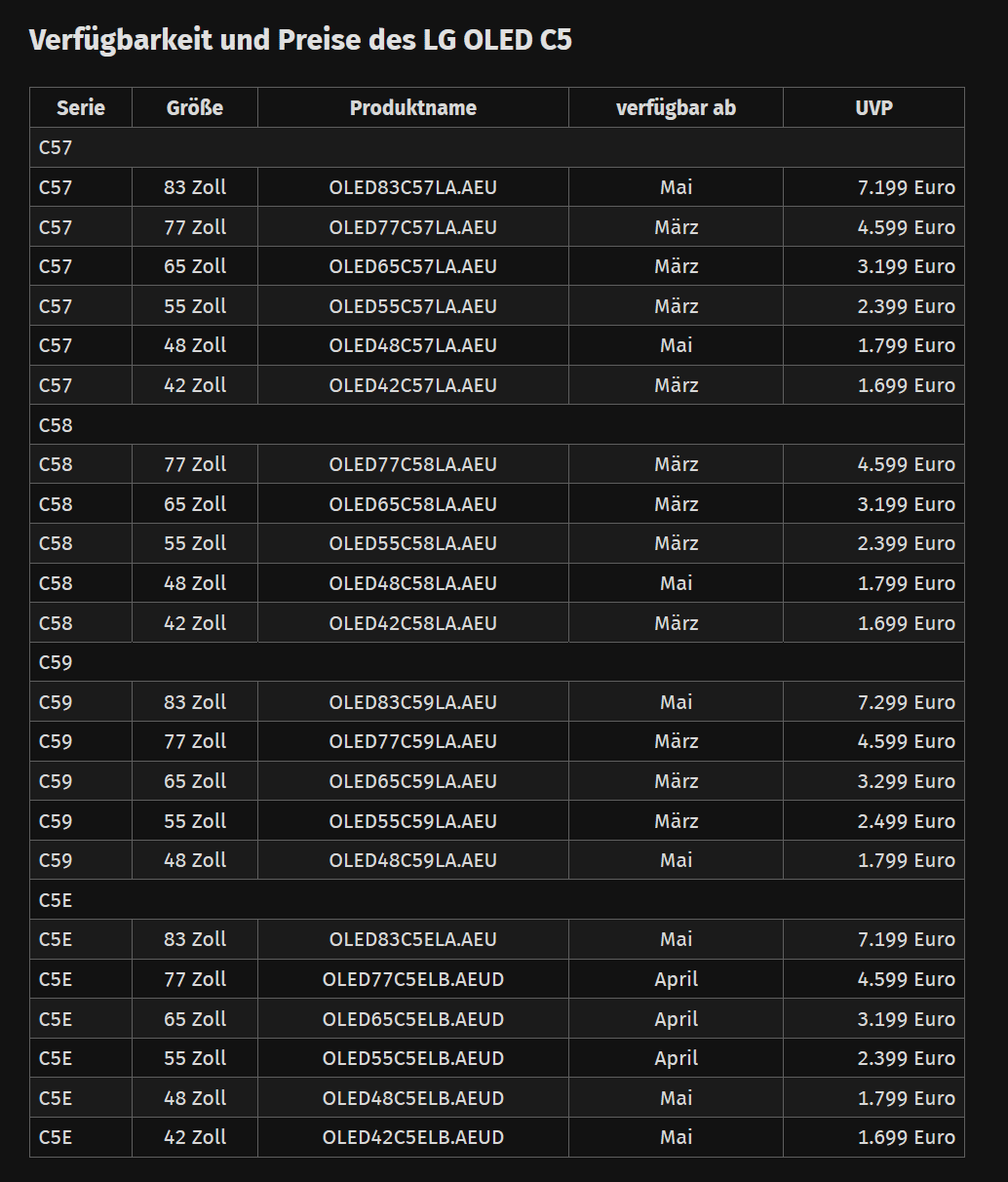This screenshot has height=1182, width=1008.
Task: Click the UVP for OLED65C58LA.AEU
Action: click(907, 504)
